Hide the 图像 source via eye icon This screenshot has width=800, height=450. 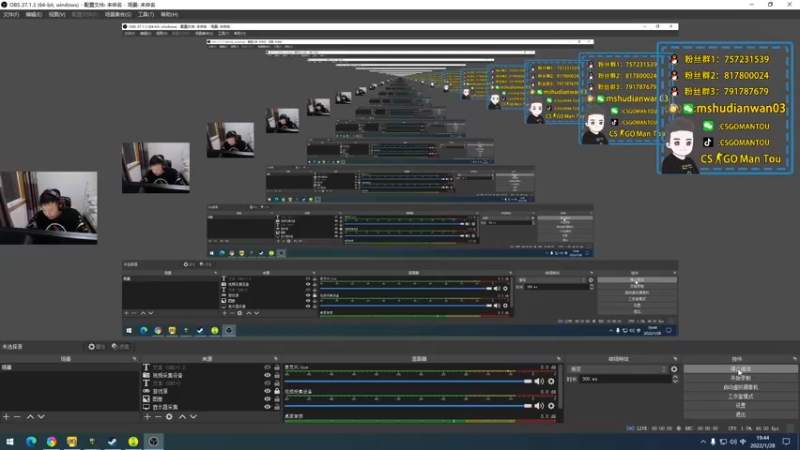[x=267, y=399]
